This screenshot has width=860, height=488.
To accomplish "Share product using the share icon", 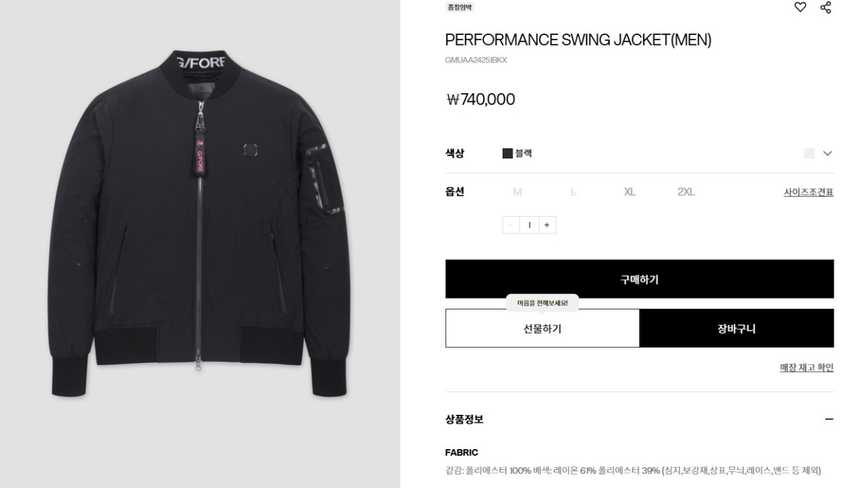I will tap(825, 7).
